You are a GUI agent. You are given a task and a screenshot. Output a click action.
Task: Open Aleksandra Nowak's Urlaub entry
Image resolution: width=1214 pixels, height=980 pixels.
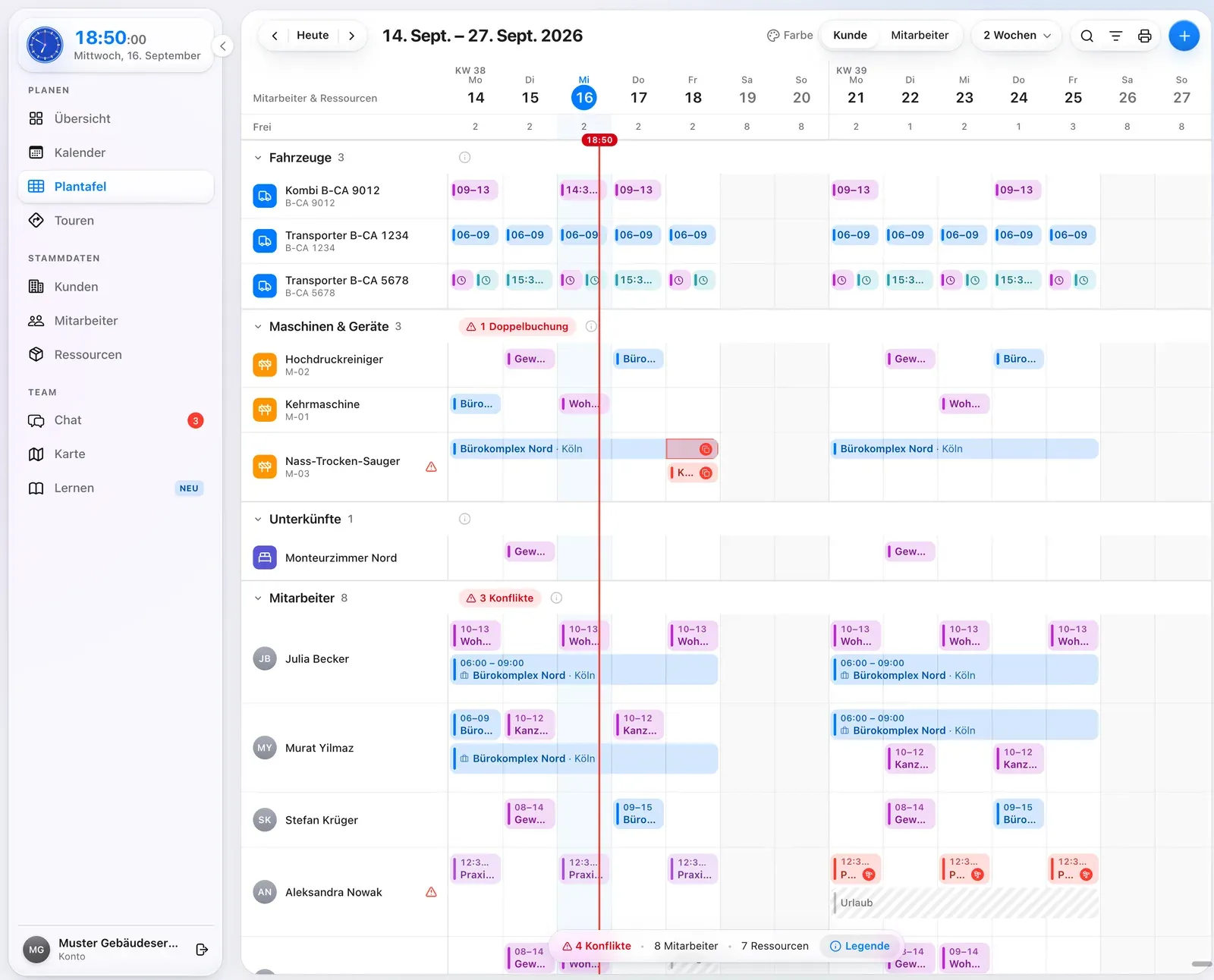(x=964, y=903)
